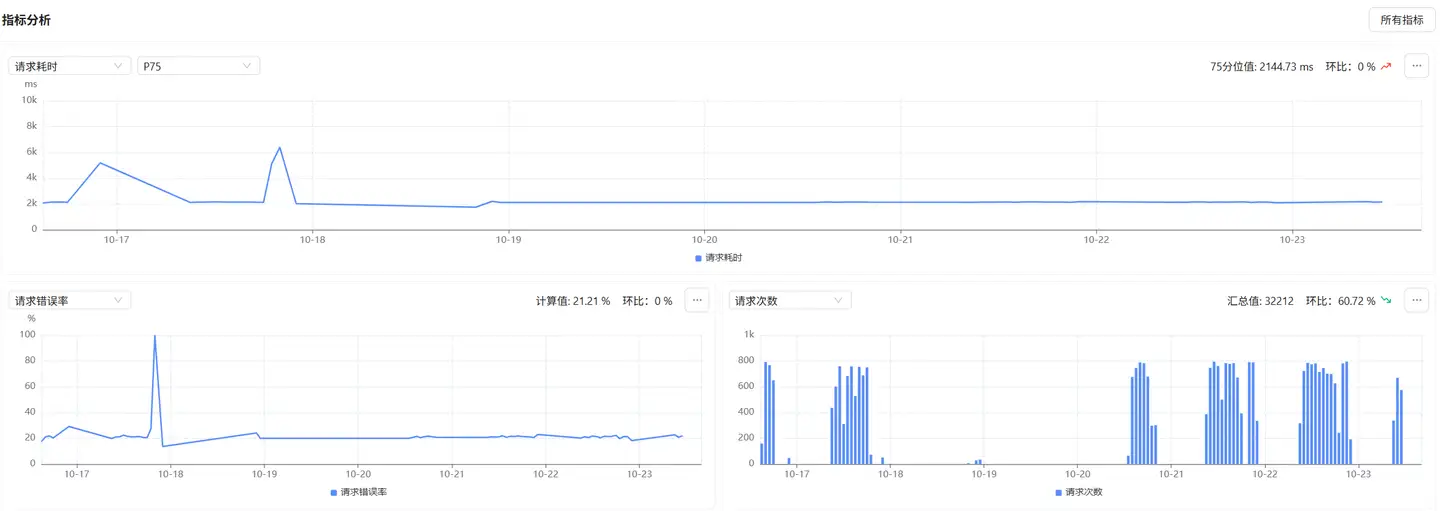Screen dimensions: 1440x511
Task: Expand the 请求错误率 metric selector
Action: [69, 300]
